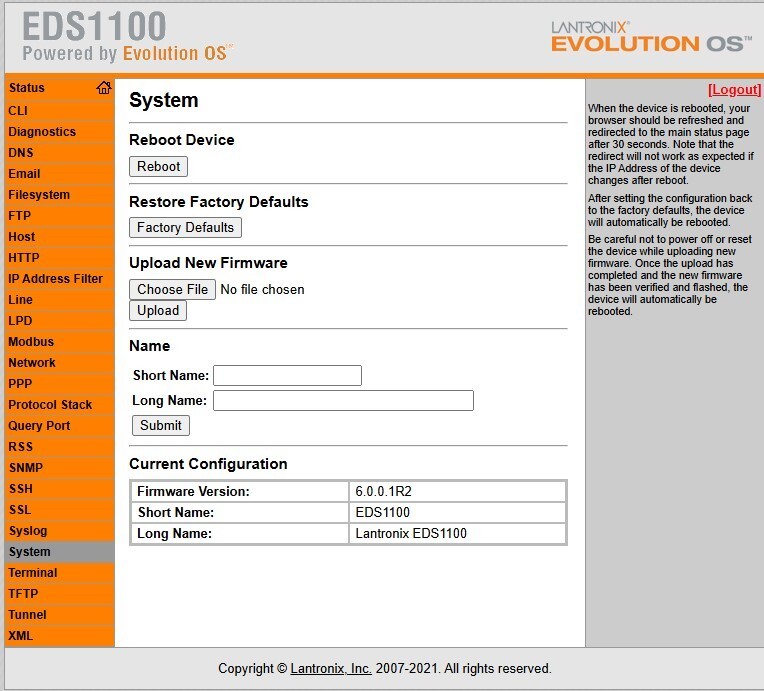Open the Protocol Stack menu item
This screenshot has width=764, height=691.
click(x=50, y=404)
